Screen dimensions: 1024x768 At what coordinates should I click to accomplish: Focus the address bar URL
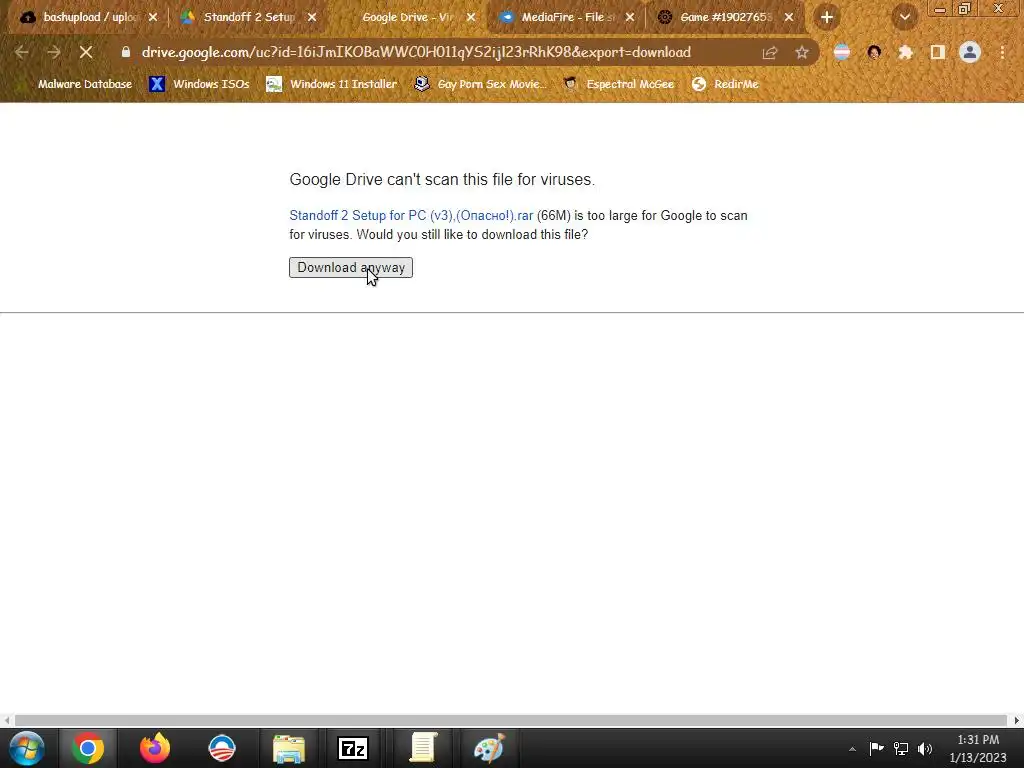pyautogui.click(x=416, y=52)
